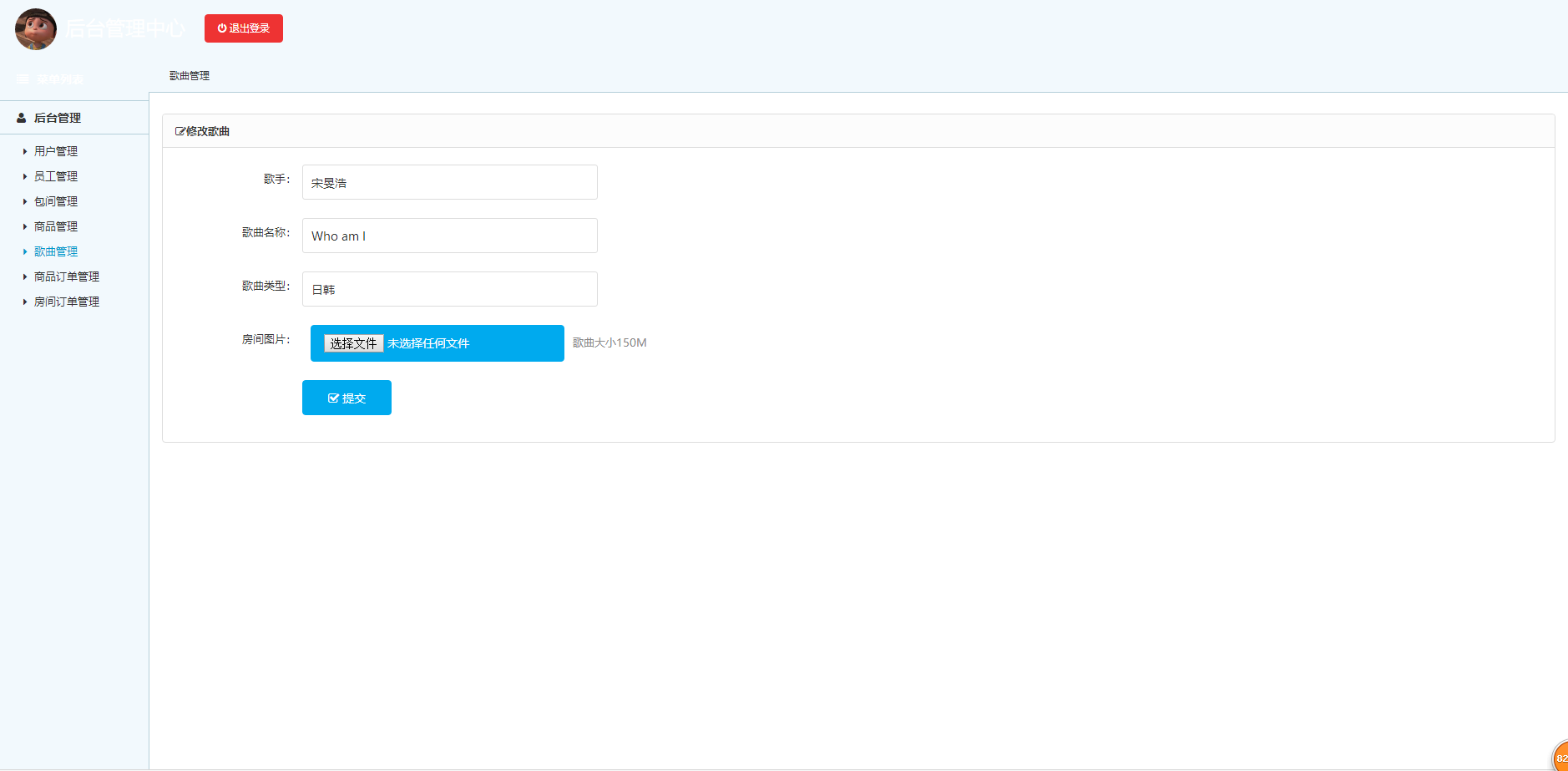Click the 歌曲大小150M hint text
This screenshot has height=771, width=1568.
click(609, 342)
